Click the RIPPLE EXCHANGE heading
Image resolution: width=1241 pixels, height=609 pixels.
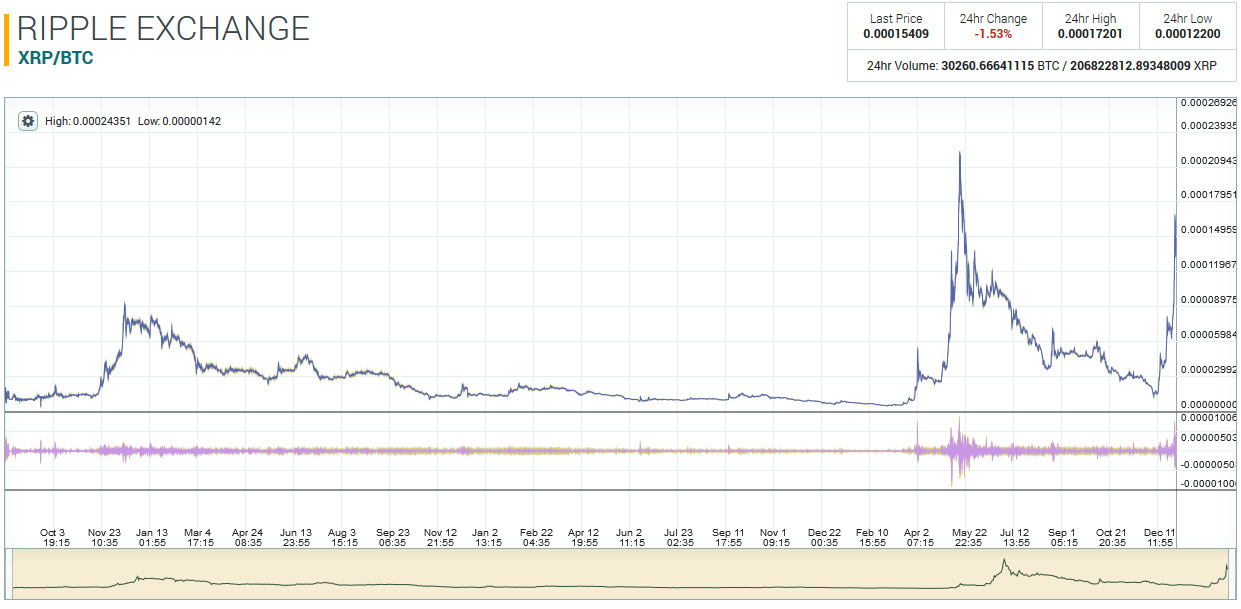click(x=164, y=28)
